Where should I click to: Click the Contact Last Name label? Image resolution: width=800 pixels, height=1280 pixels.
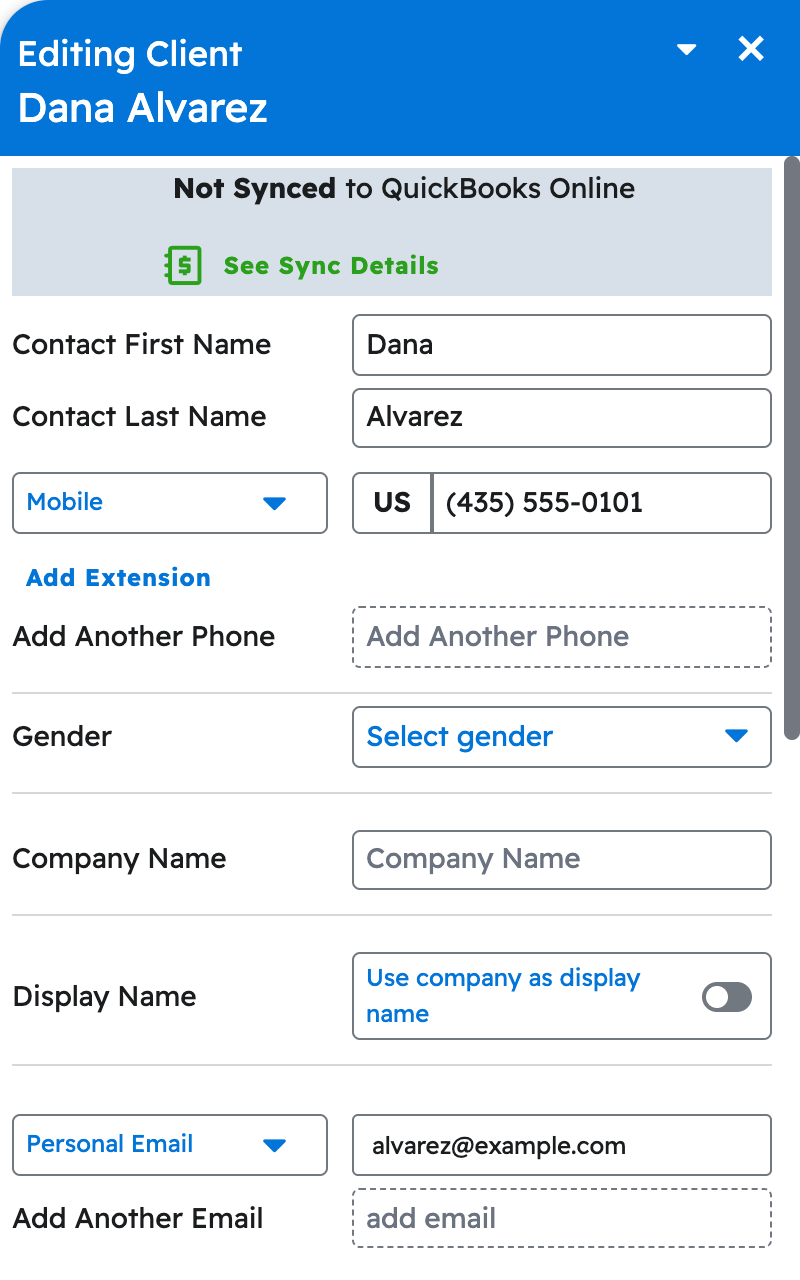(140, 417)
